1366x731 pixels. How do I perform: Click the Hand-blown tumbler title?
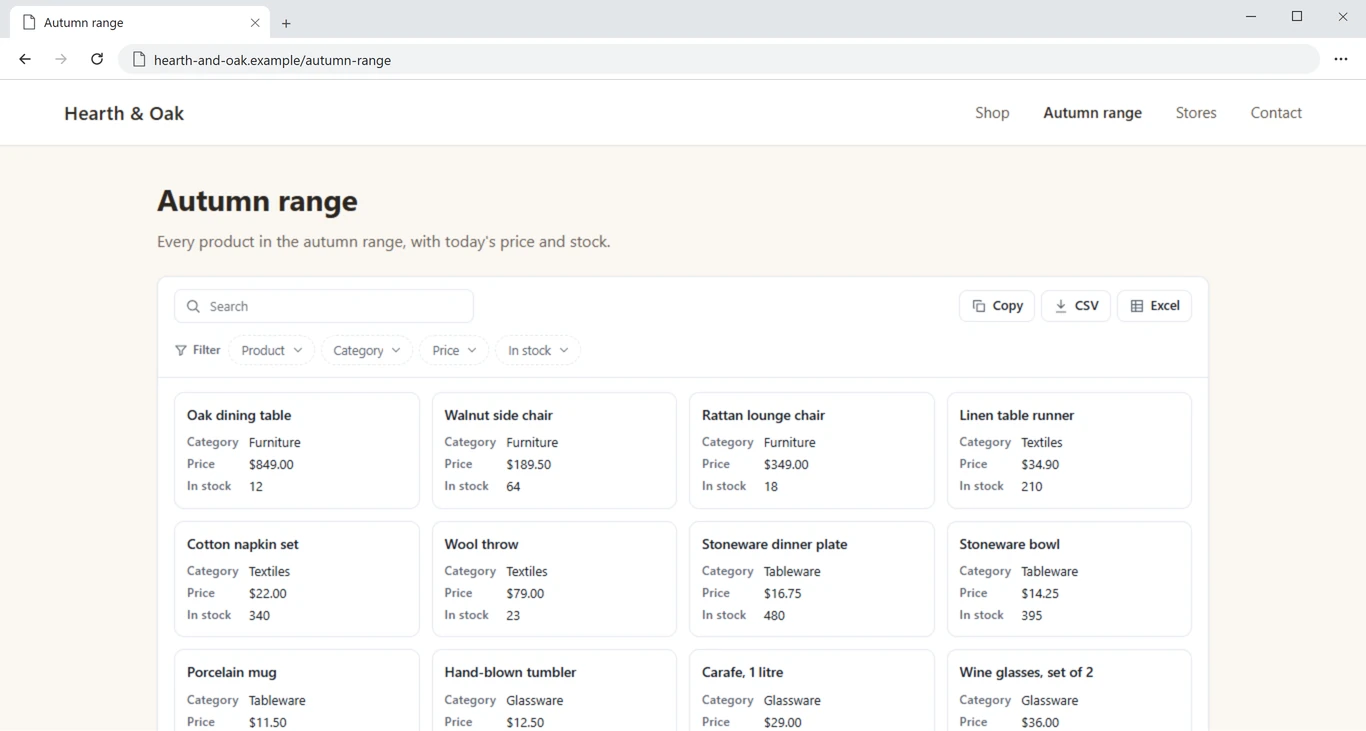coord(510,672)
